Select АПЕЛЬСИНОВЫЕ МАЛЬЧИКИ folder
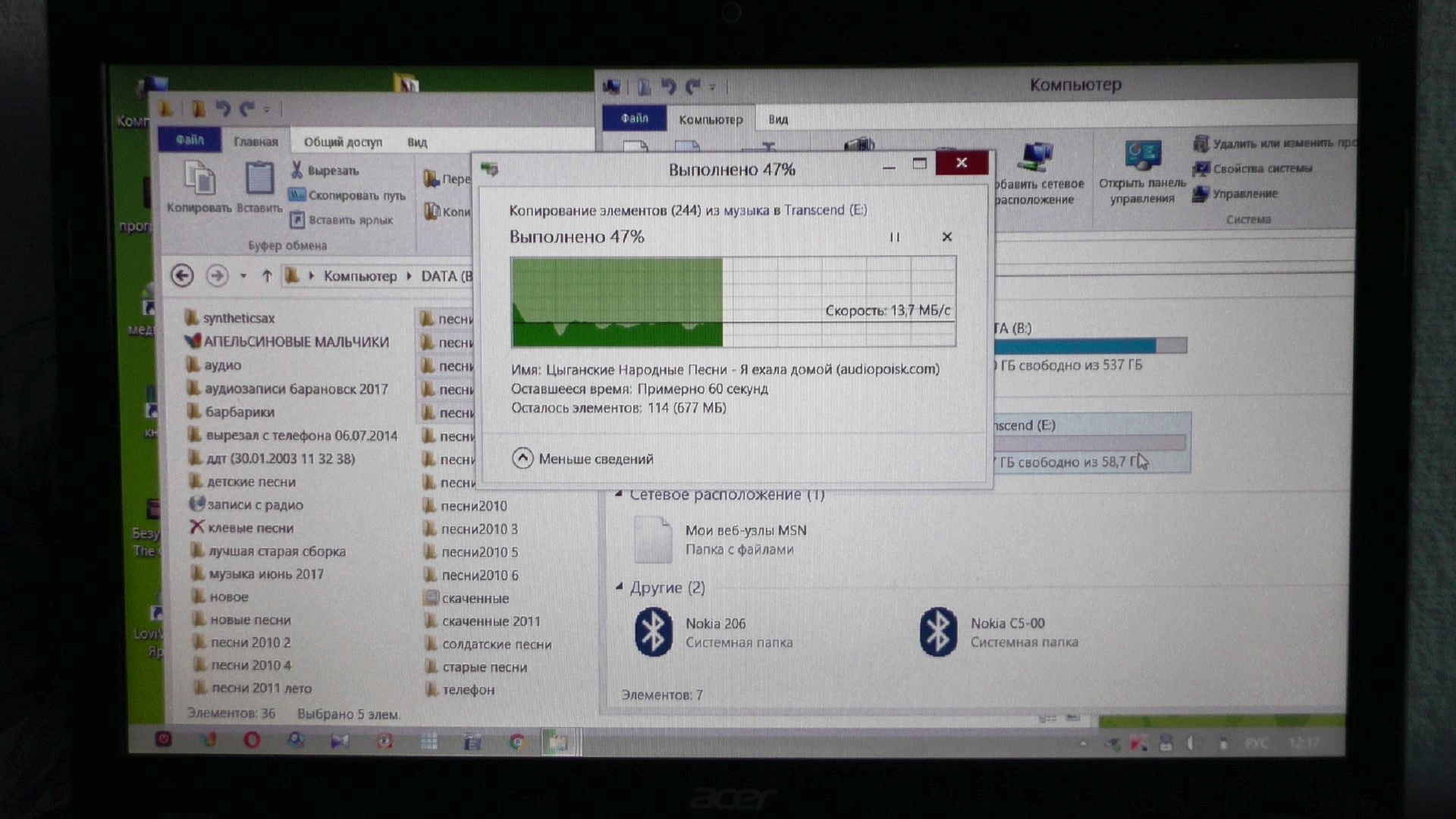This screenshot has width=1456, height=819. [287, 342]
